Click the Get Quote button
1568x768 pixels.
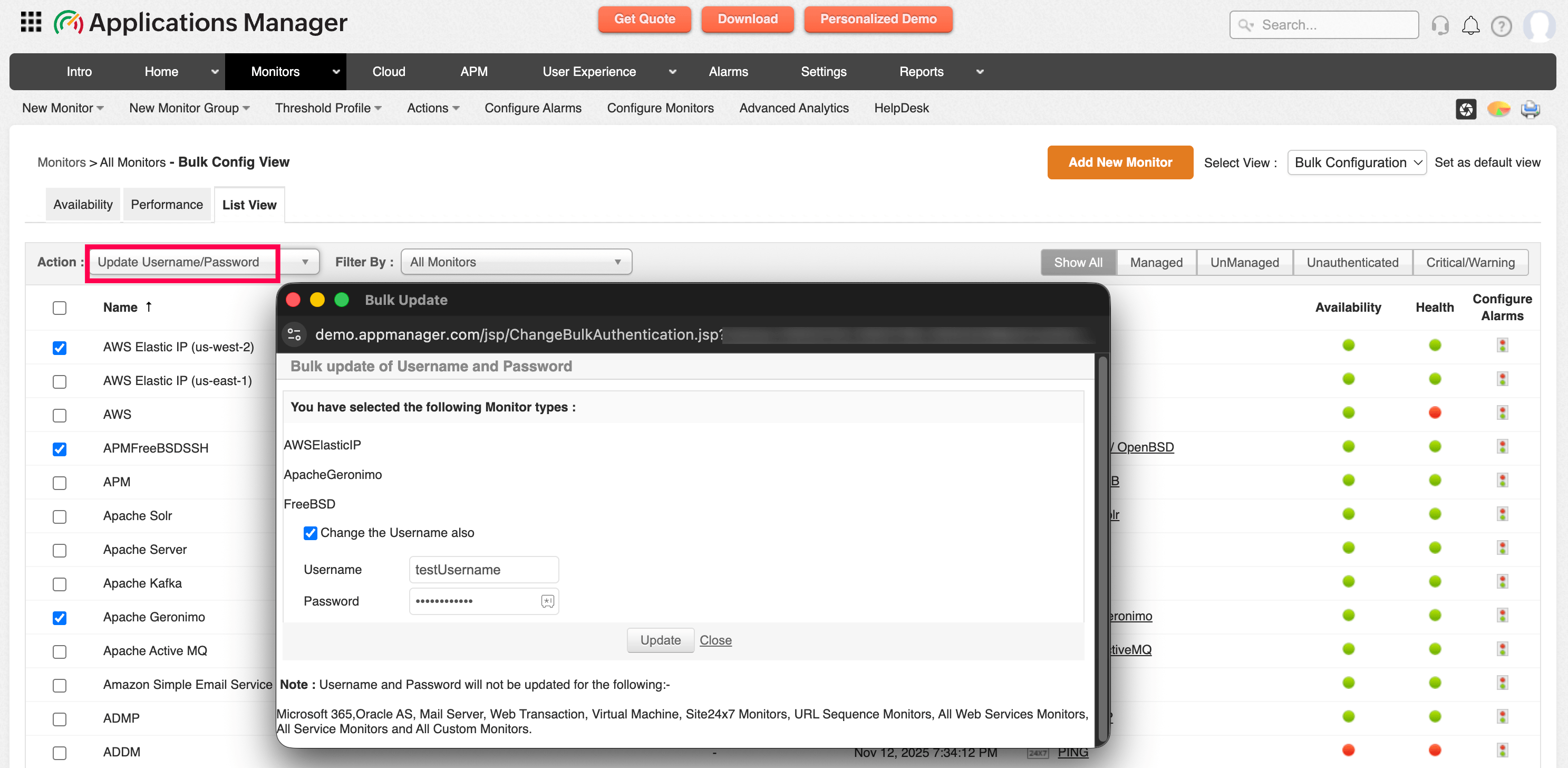coord(645,19)
